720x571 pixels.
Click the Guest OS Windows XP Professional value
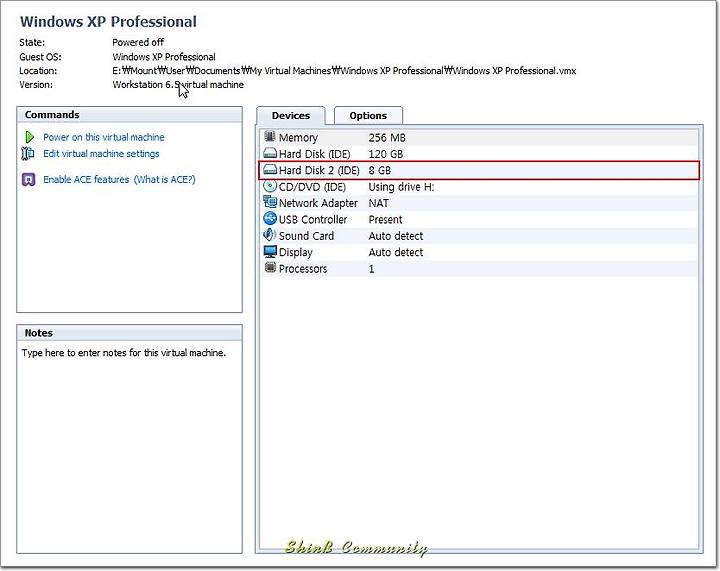pyautogui.click(x=164, y=57)
